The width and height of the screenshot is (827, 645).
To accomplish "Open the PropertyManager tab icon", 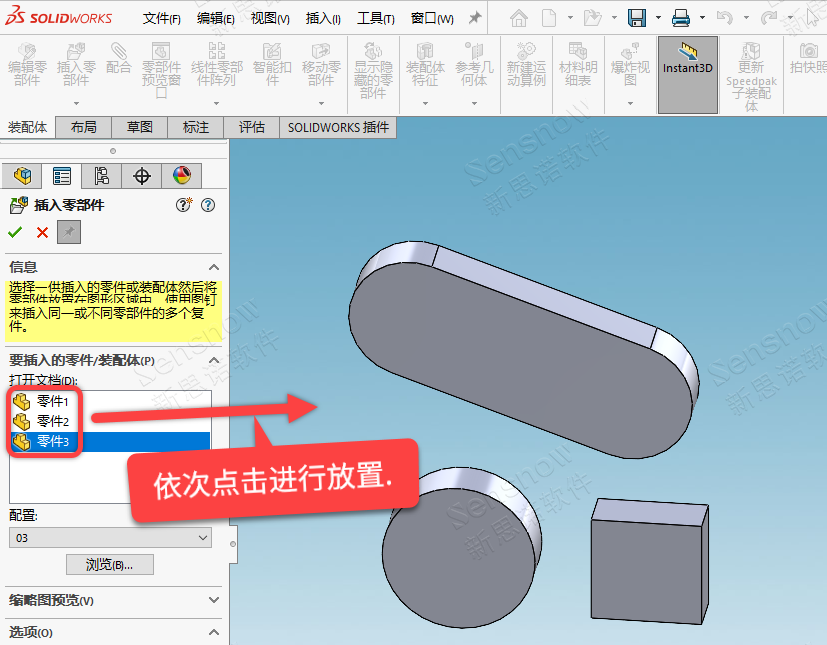I will (62, 176).
